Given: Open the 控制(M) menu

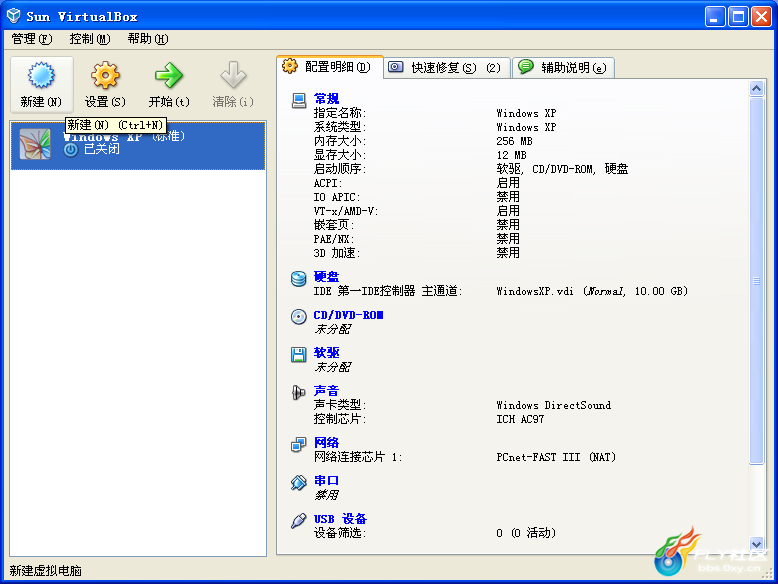Looking at the screenshot, I should click(x=90, y=39).
